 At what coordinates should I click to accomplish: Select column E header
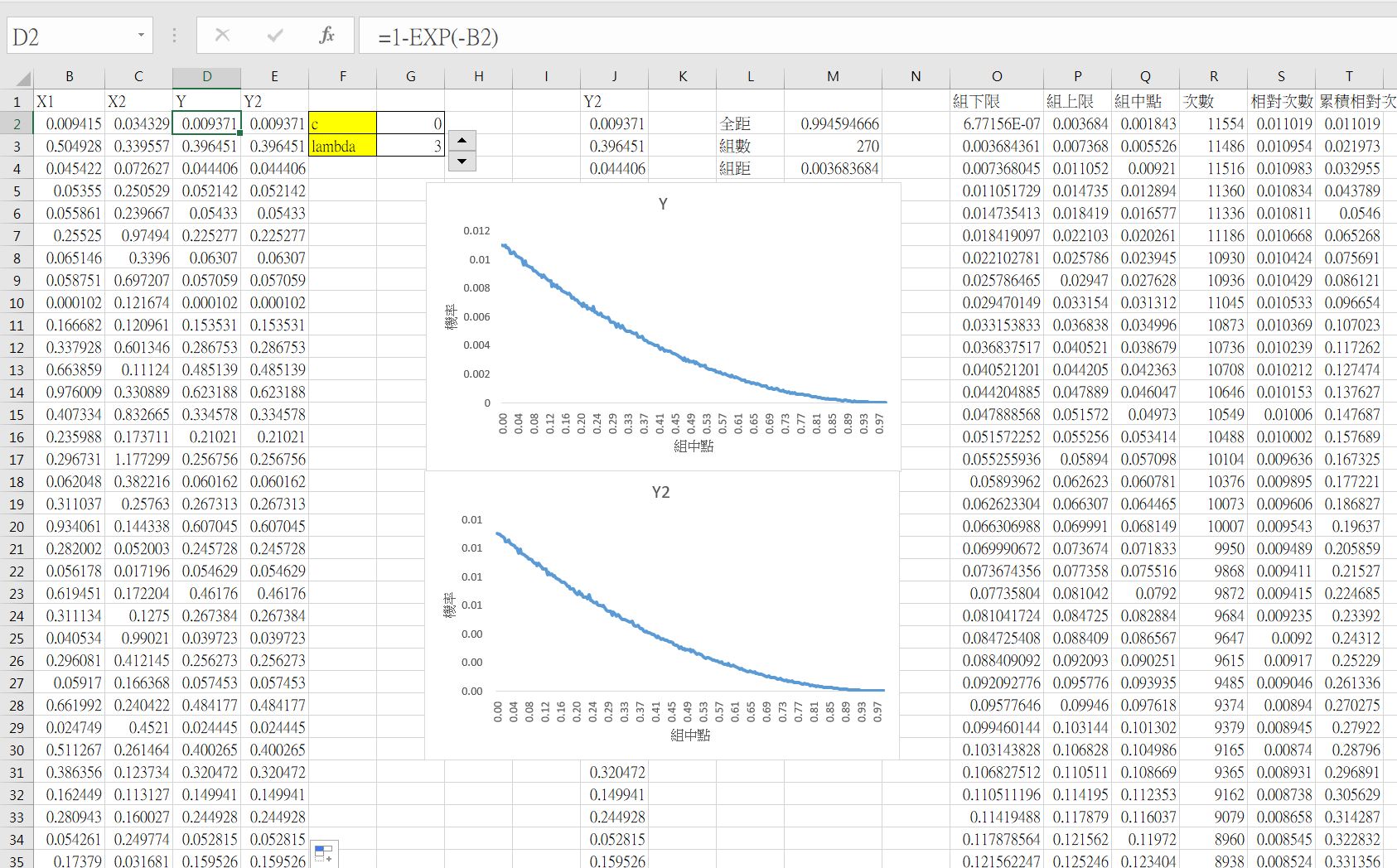[x=275, y=76]
